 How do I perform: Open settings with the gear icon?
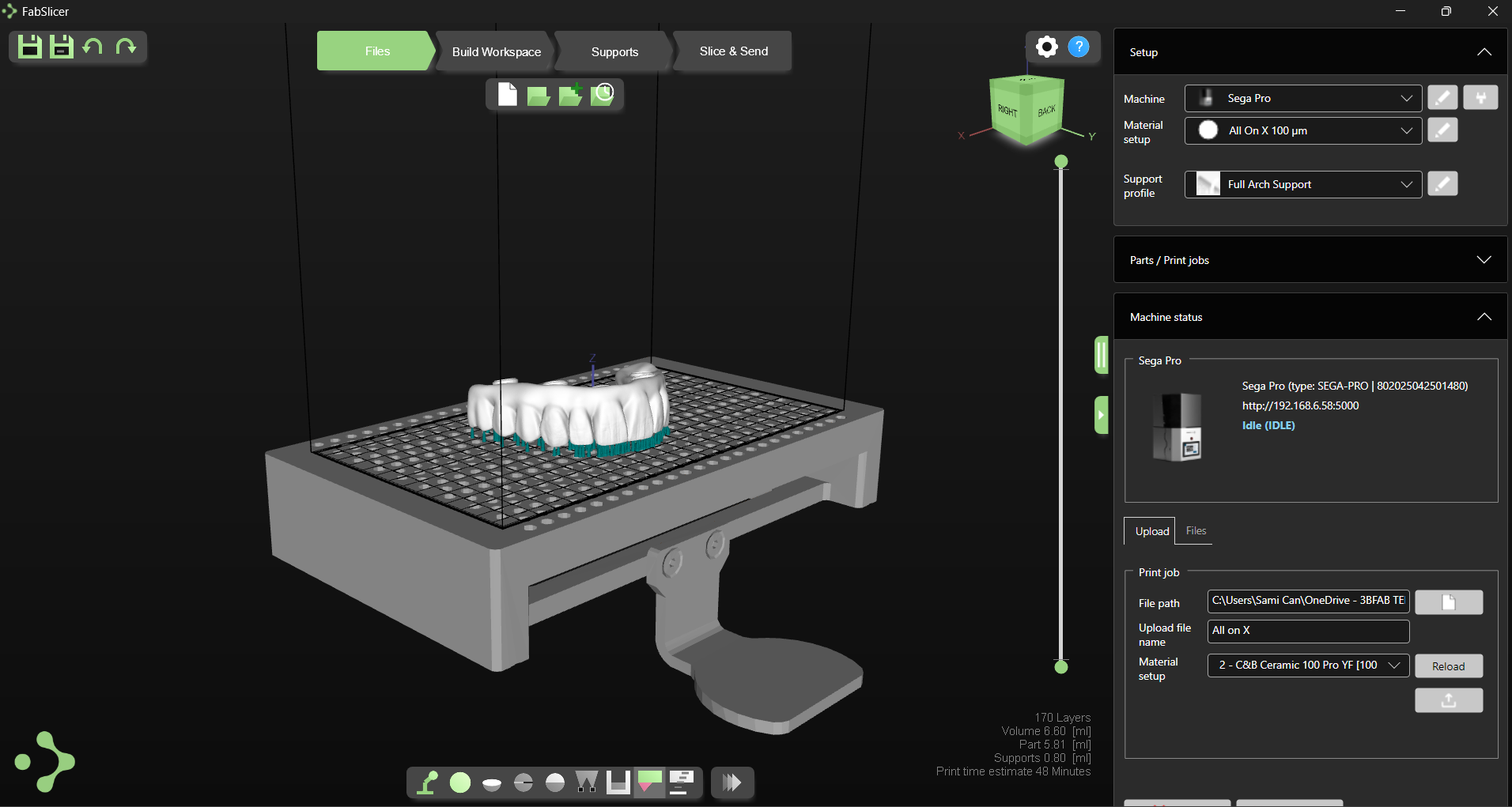coord(1046,47)
